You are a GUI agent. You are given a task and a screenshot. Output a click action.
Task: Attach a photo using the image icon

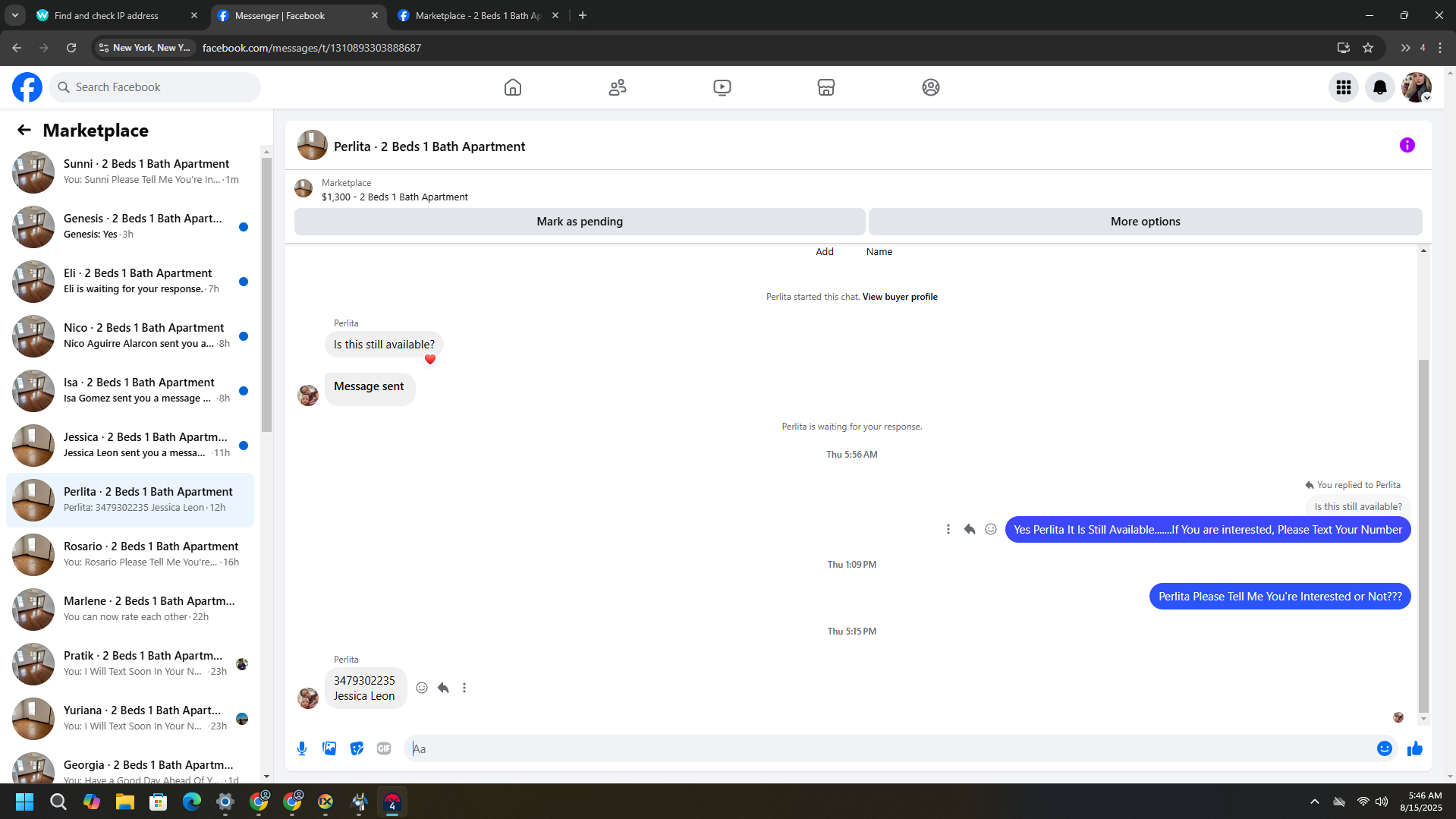329,748
